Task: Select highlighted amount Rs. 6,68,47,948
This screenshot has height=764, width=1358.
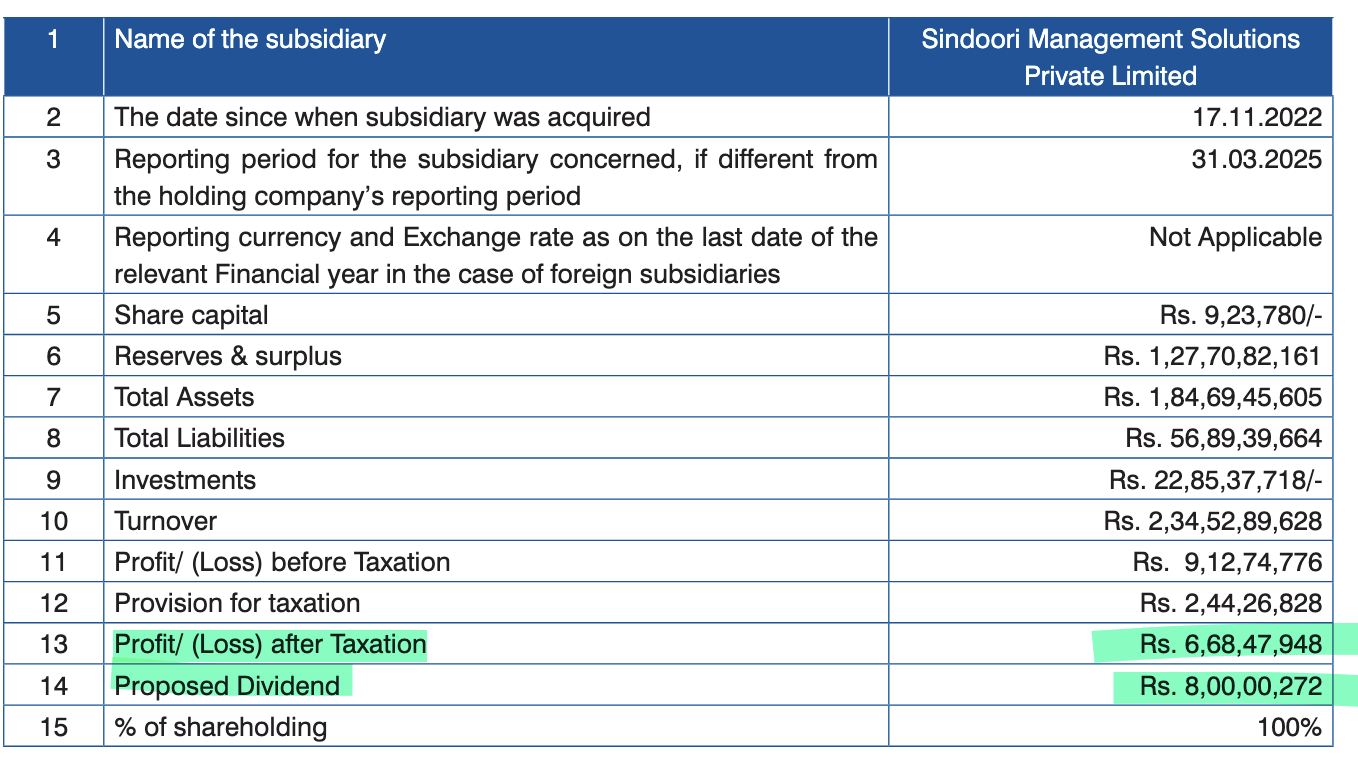Action: click(x=1230, y=645)
